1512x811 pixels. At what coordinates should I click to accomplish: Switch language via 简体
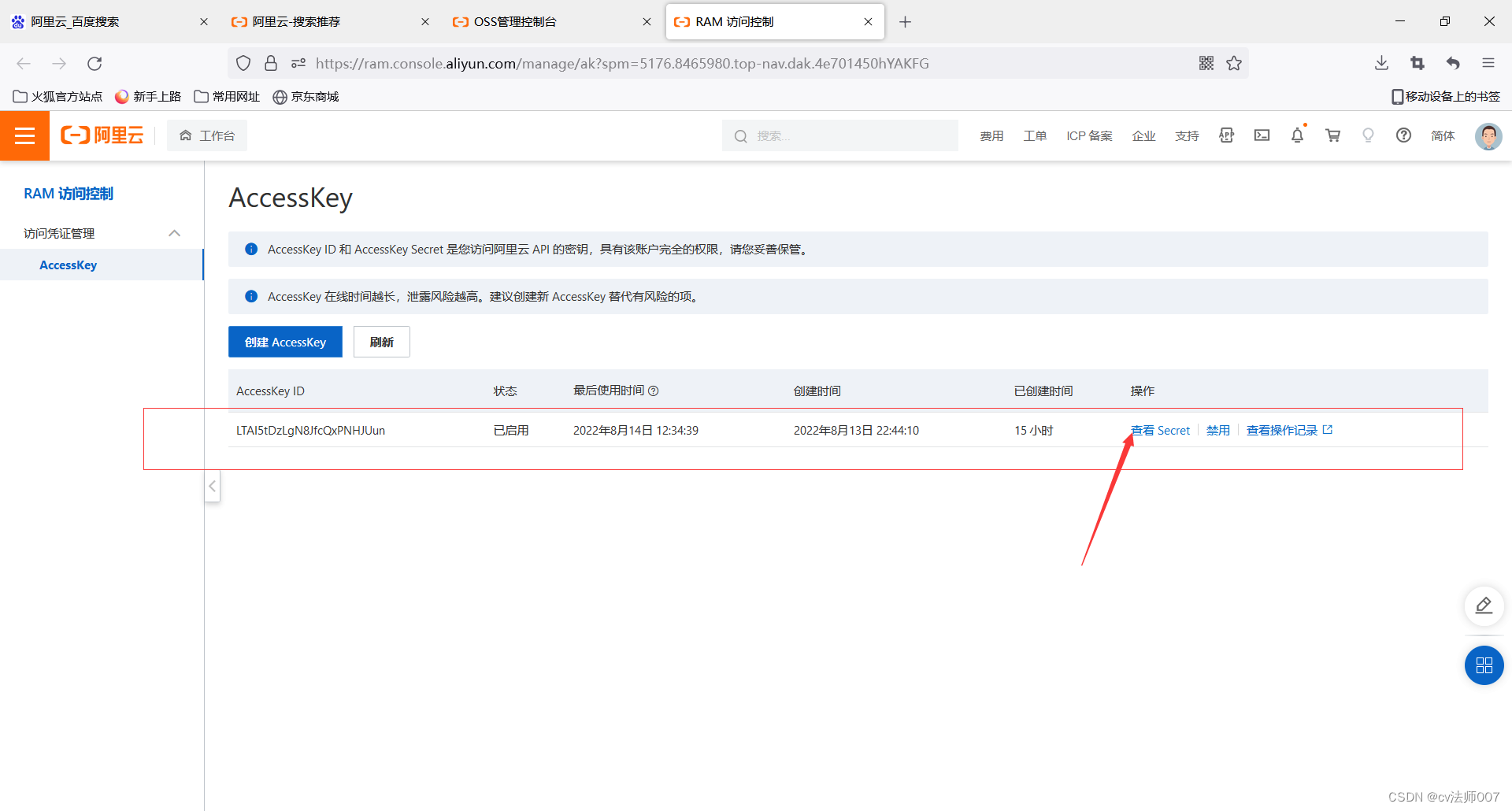(x=1443, y=136)
